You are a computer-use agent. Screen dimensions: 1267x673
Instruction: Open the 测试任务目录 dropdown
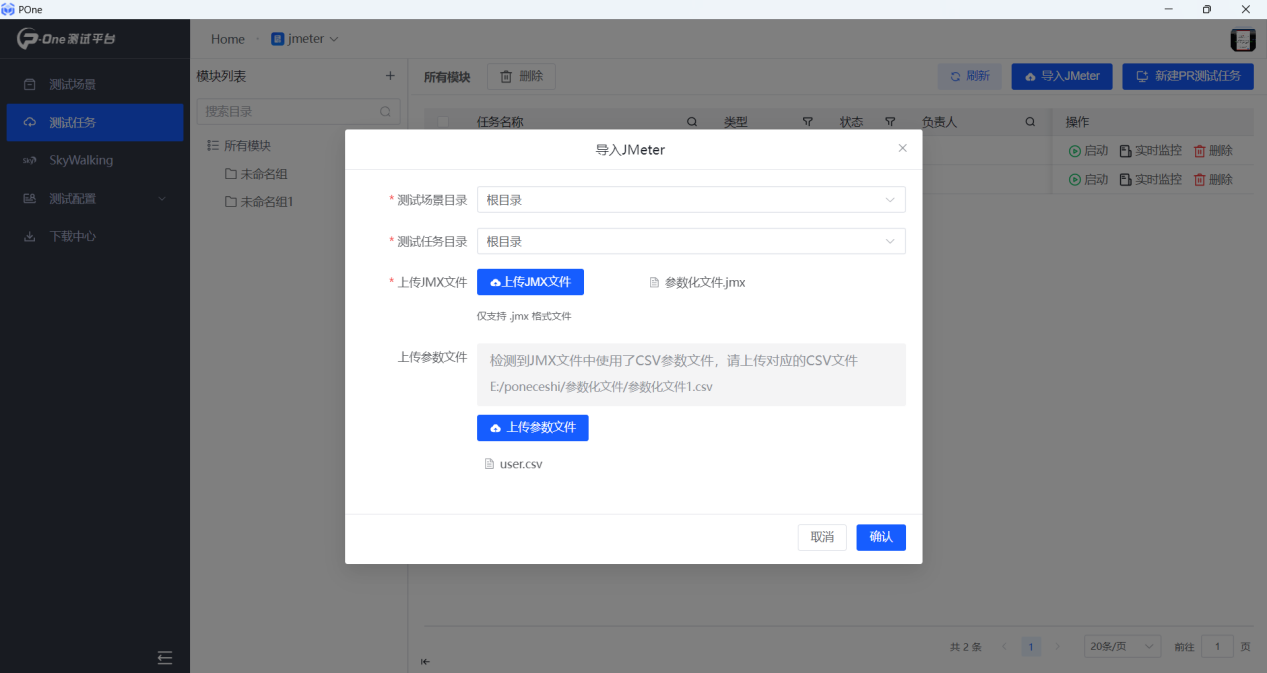(691, 242)
